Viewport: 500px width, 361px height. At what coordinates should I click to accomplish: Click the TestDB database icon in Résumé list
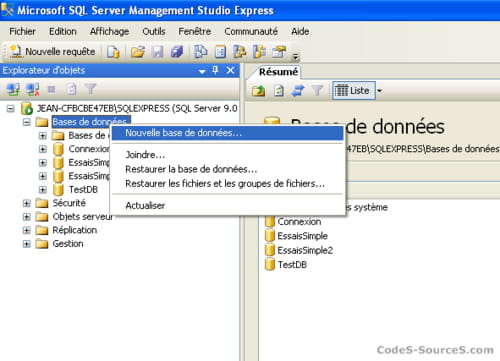point(270,264)
